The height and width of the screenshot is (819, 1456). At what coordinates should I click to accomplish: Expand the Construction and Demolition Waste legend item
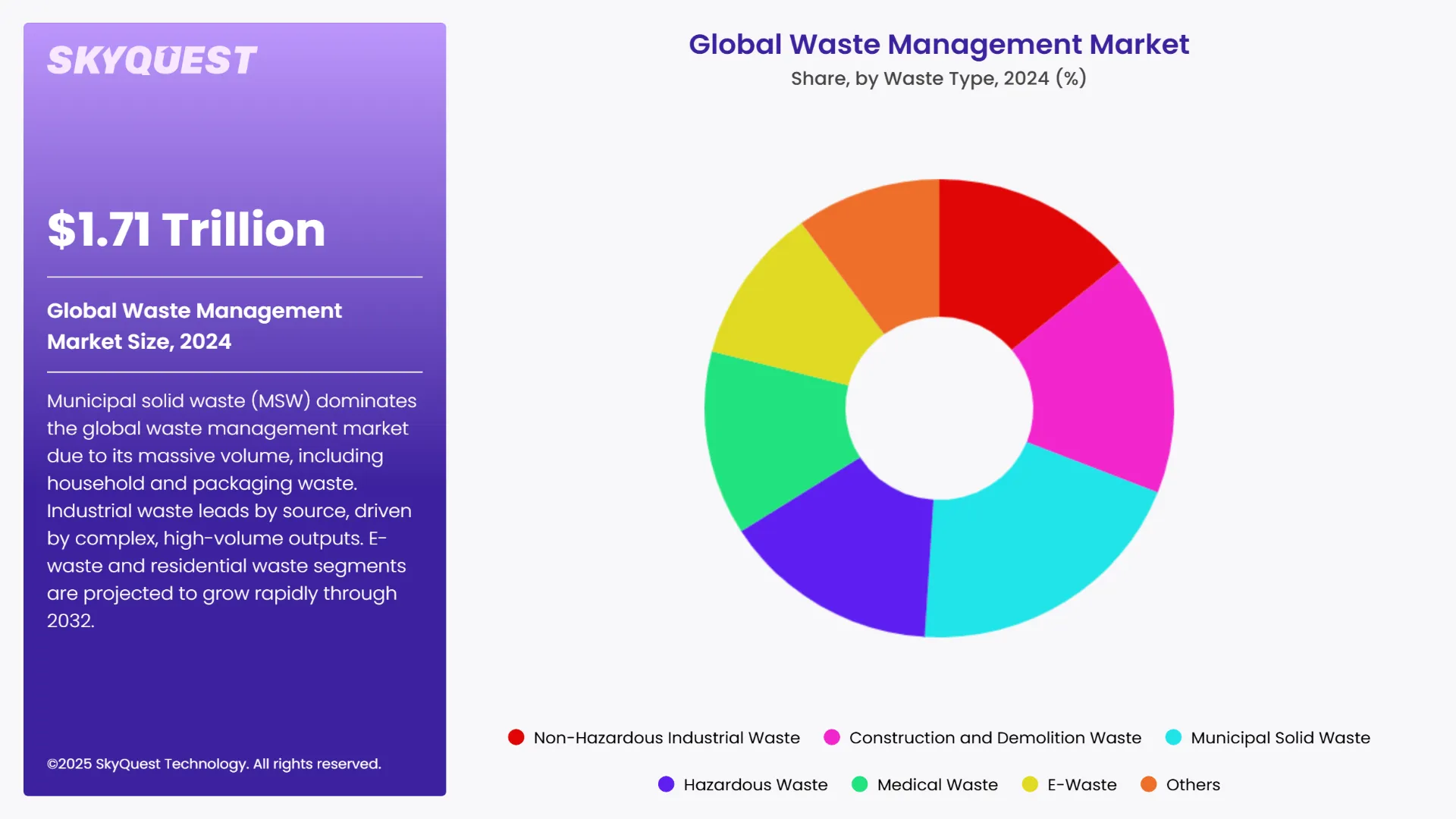[995, 736]
